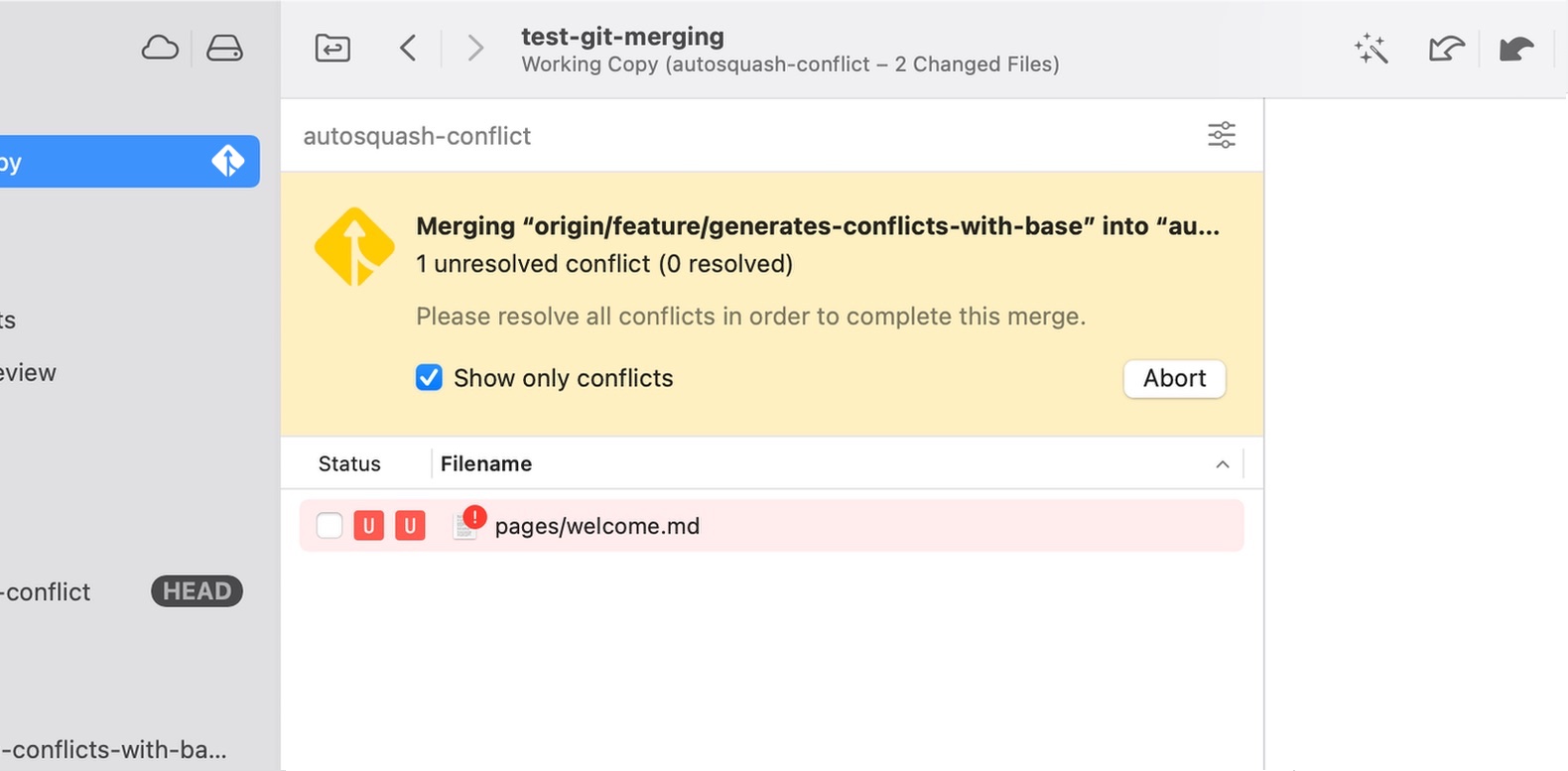Open quick actions magic wand

1371,49
